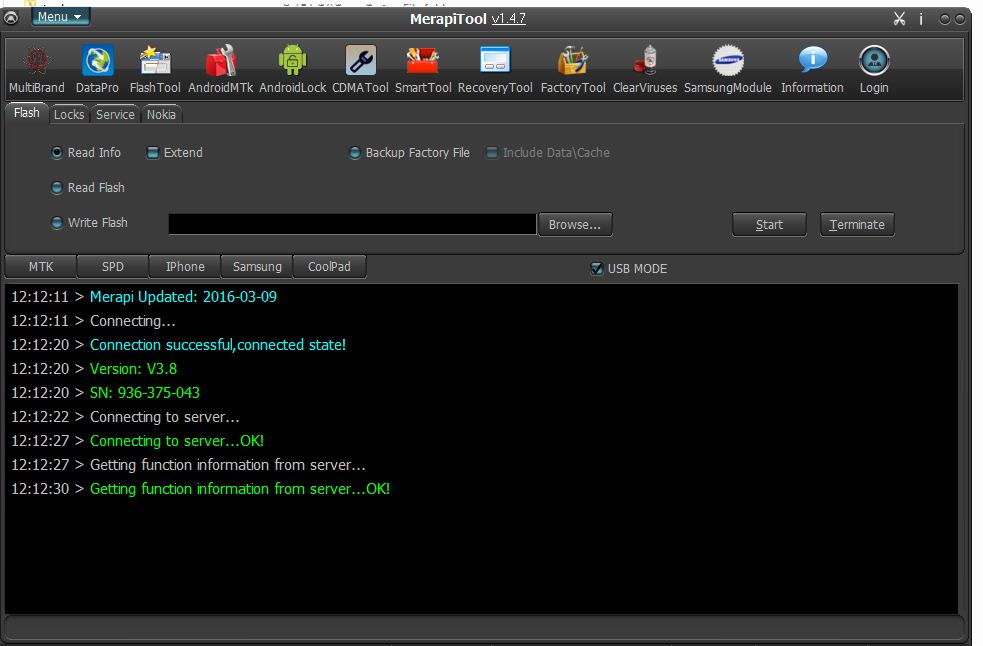Select the CoolPad platform tab
Screen dimensions: 983x646
click(x=329, y=267)
